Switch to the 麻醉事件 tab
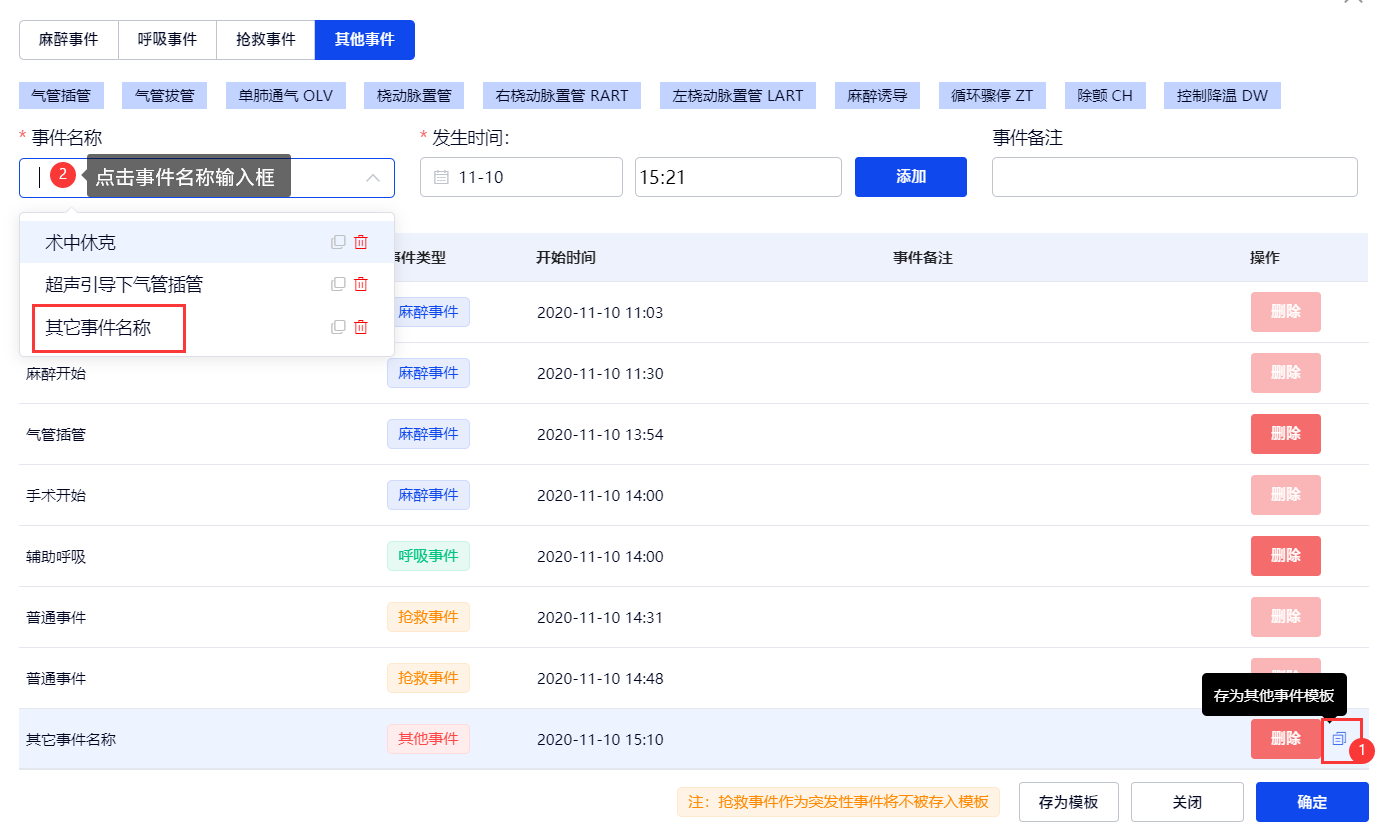Viewport: 1385px width, 837px height. point(68,40)
